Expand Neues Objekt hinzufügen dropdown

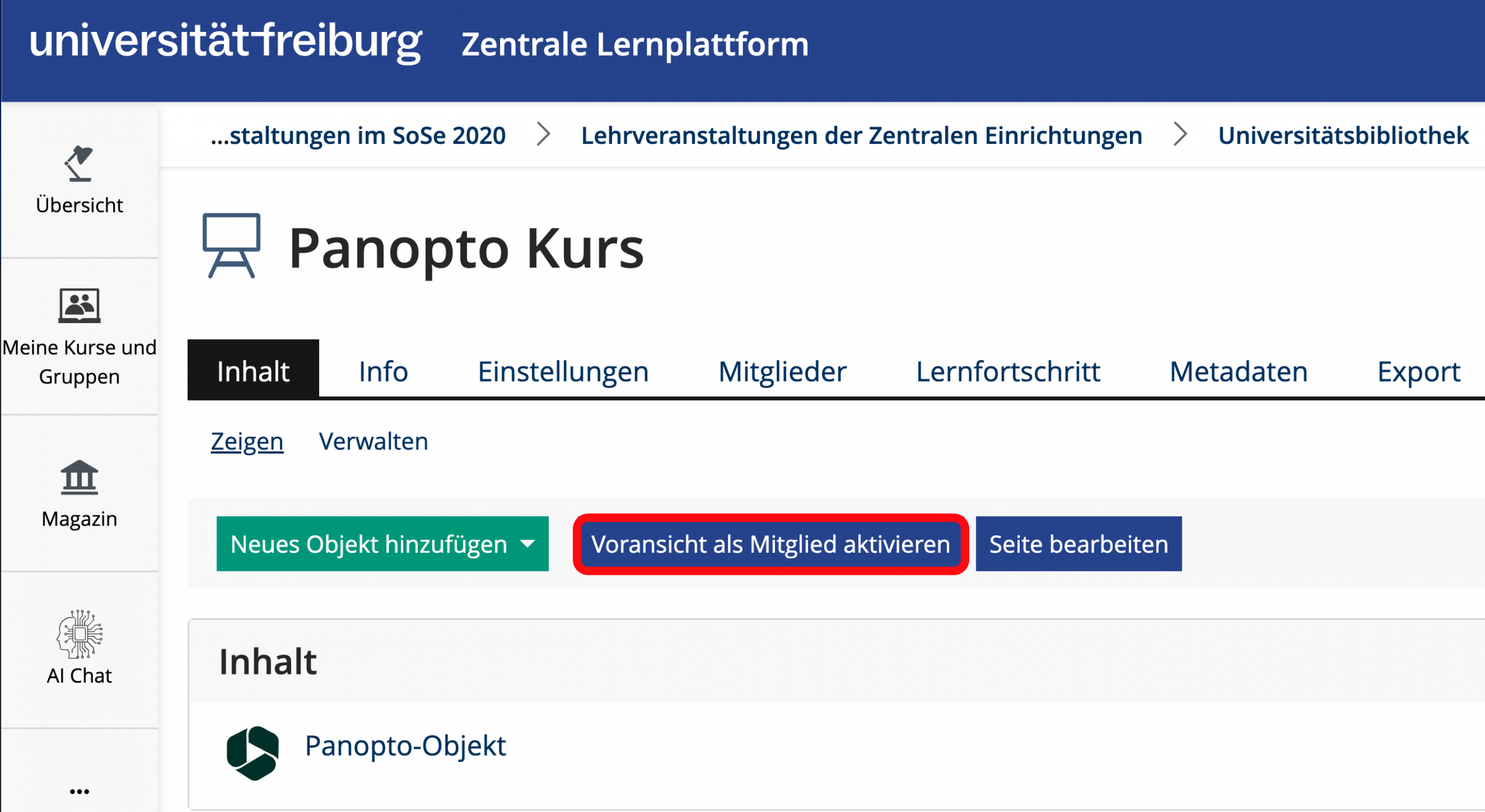(382, 544)
